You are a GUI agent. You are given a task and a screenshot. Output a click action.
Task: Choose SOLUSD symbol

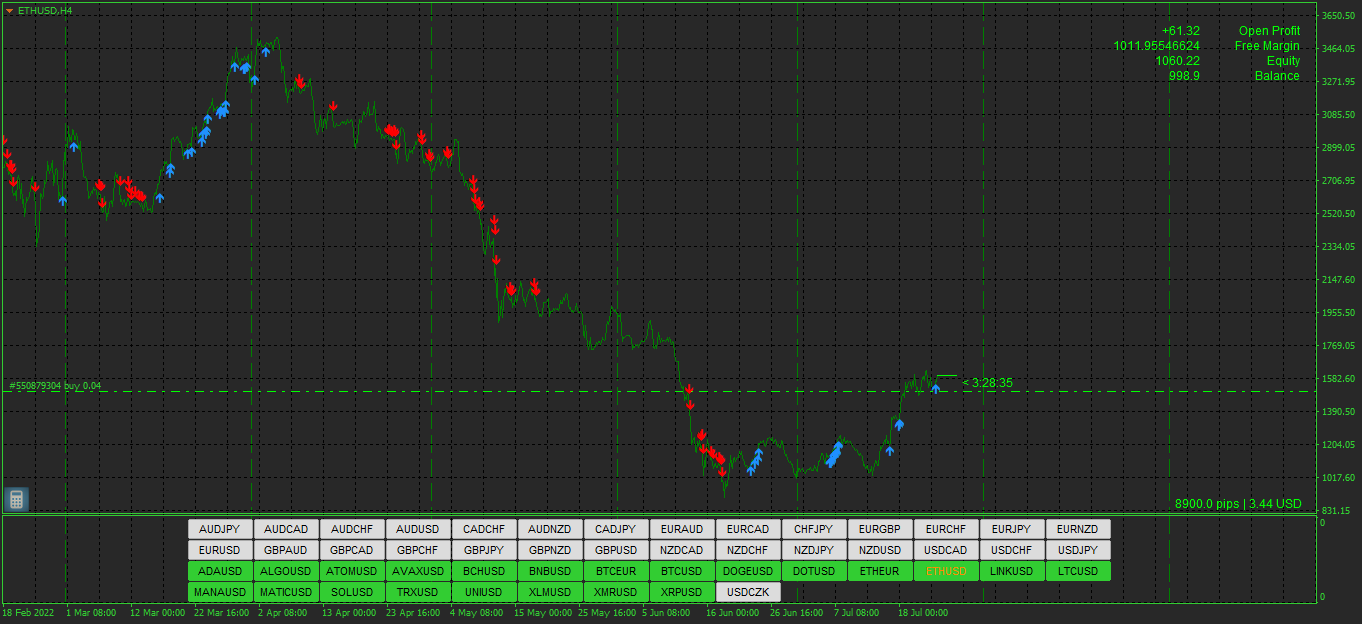point(351,592)
